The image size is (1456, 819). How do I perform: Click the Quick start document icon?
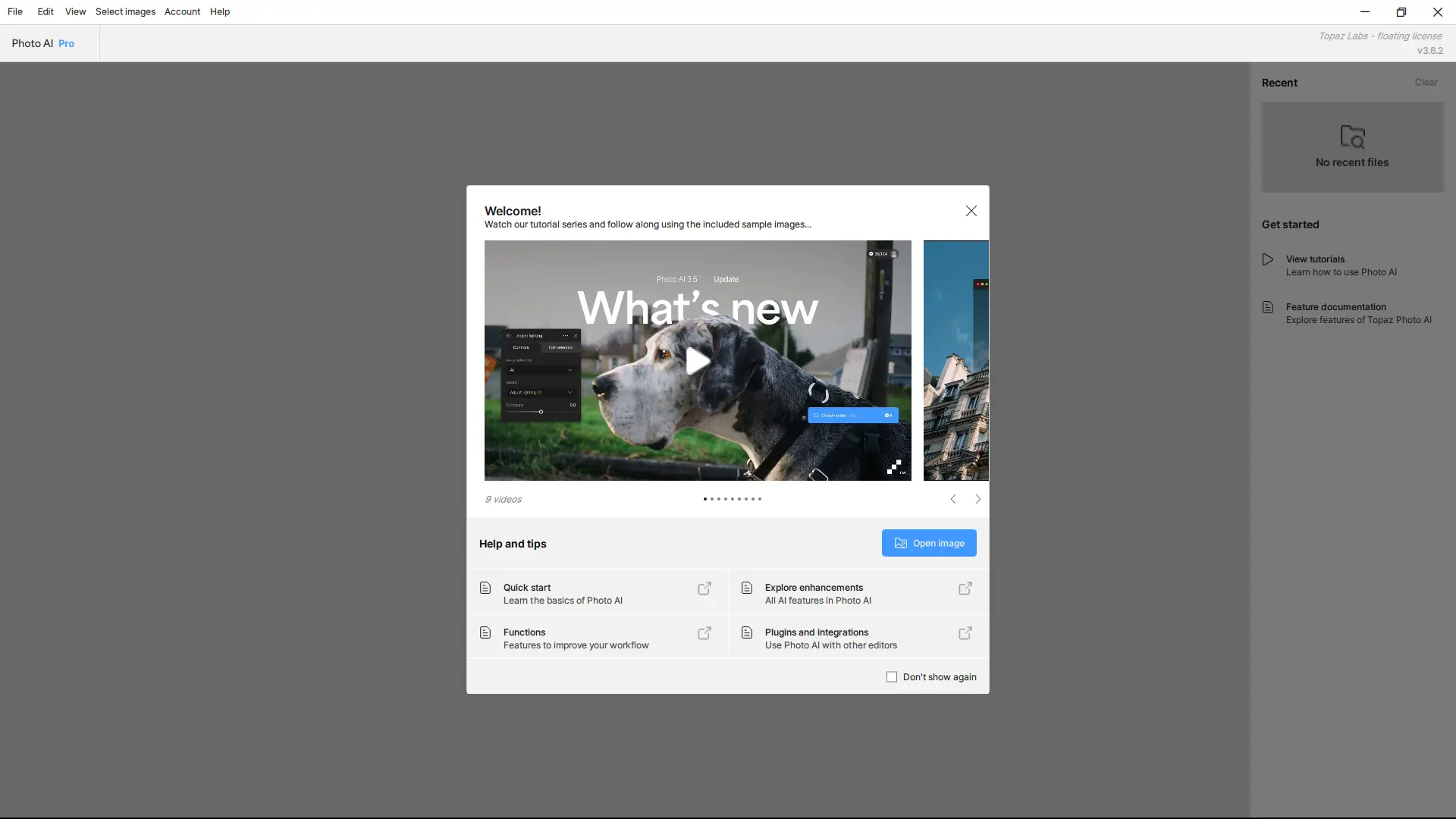click(x=485, y=588)
